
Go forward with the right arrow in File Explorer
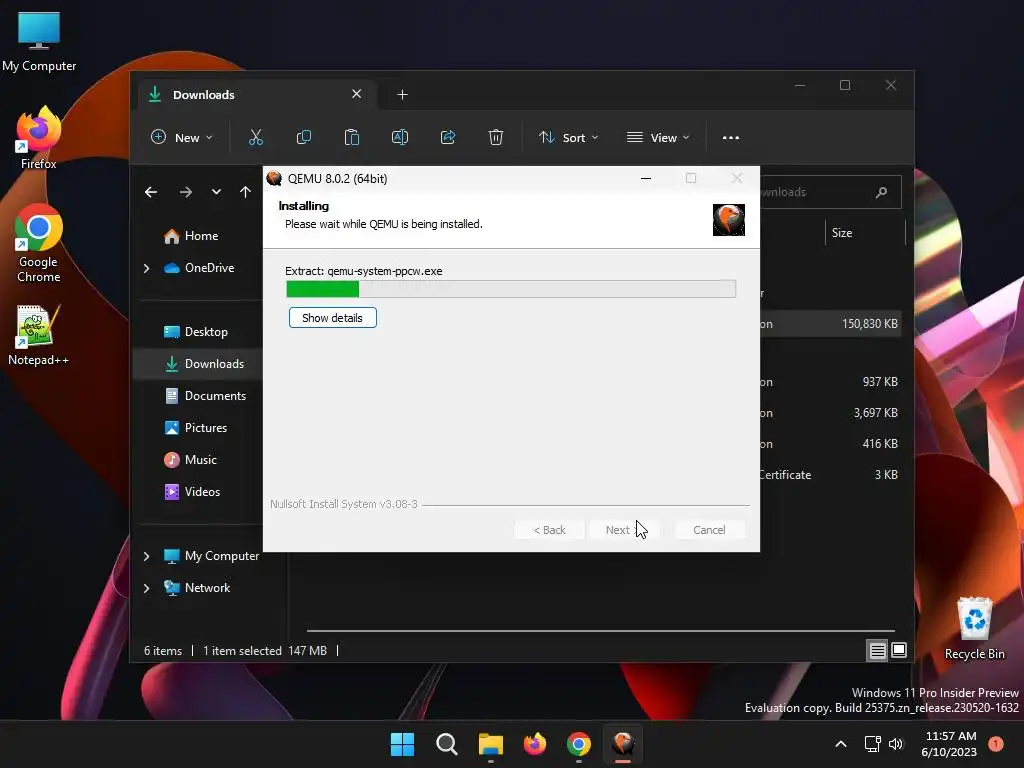point(185,192)
